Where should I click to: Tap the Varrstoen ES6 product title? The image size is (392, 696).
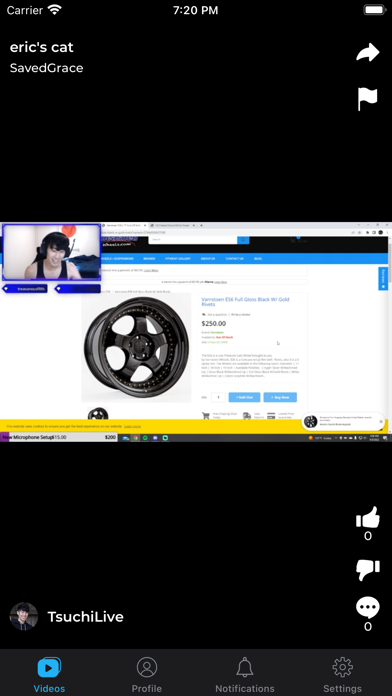(x=245, y=302)
